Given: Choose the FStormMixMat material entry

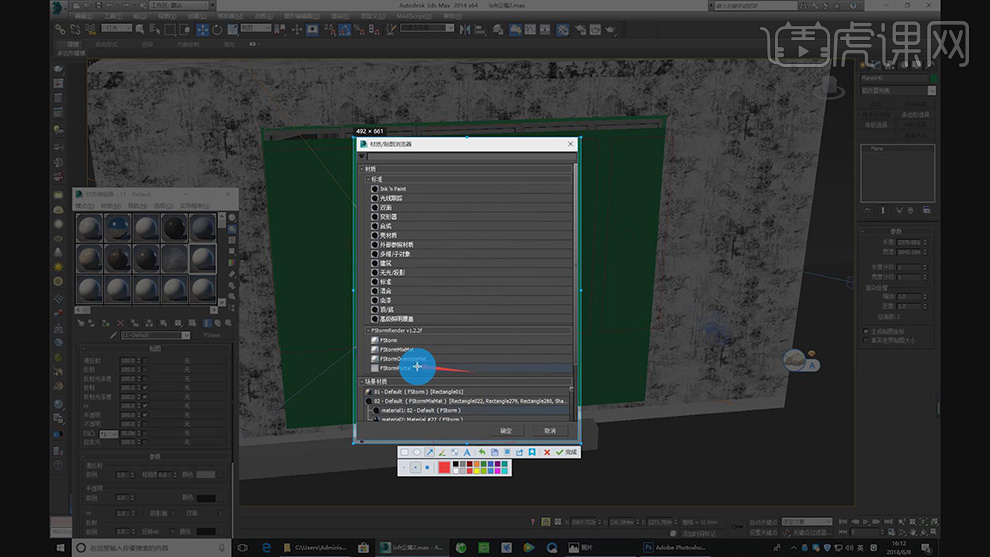Looking at the screenshot, I should [x=396, y=349].
